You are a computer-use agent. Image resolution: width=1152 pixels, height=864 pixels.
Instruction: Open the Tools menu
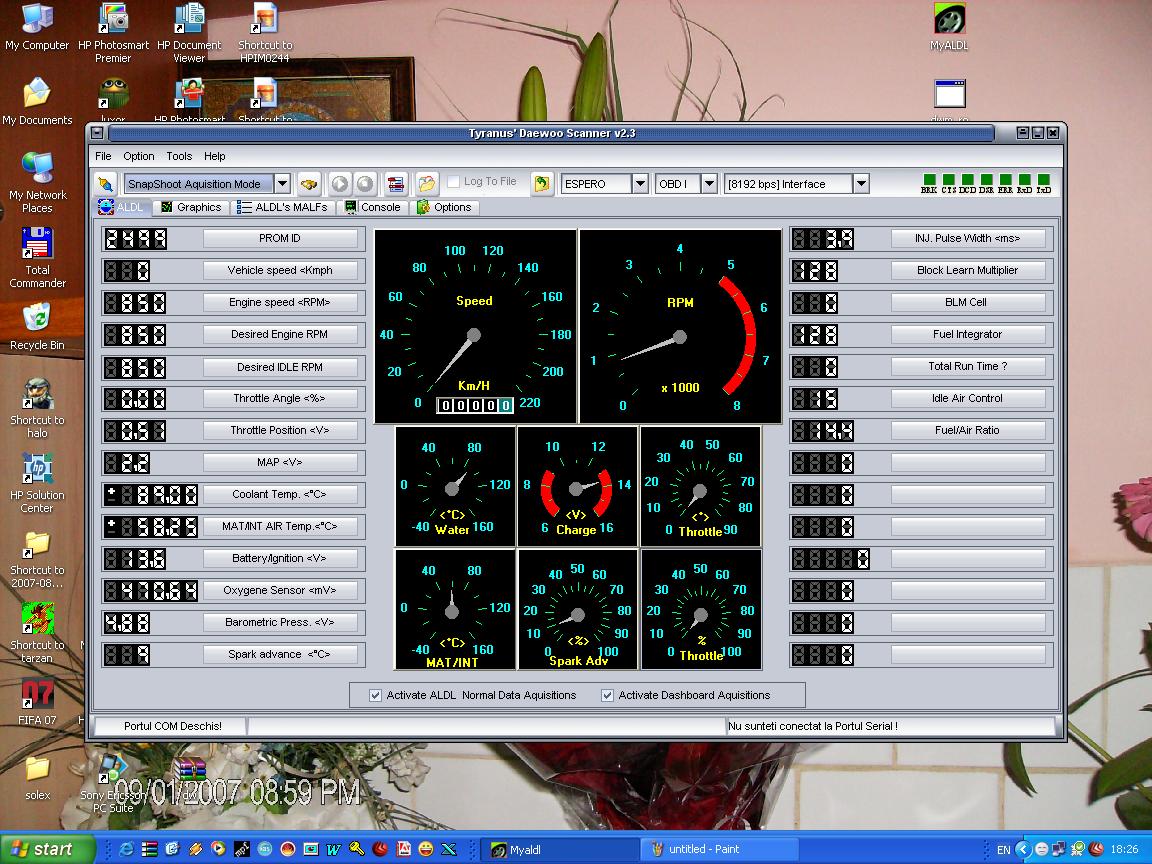click(179, 156)
